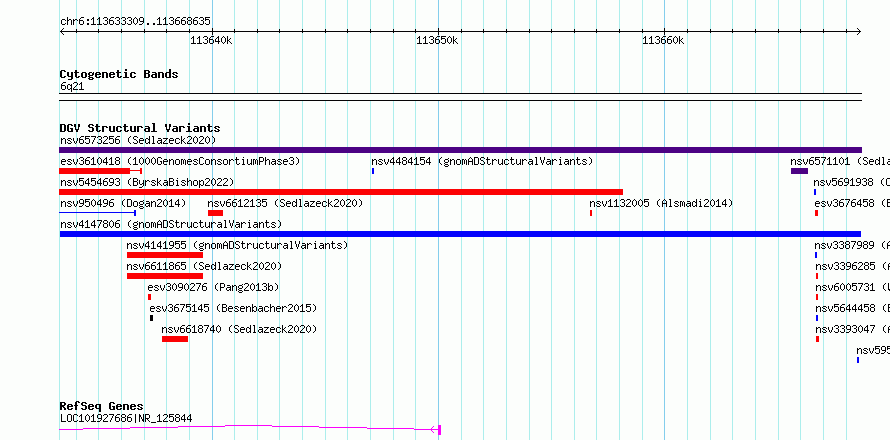The height and width of the screenshot is (440, 890).
Task: Click the black esv3675145 variant marker
Action: tap(152, 318)
